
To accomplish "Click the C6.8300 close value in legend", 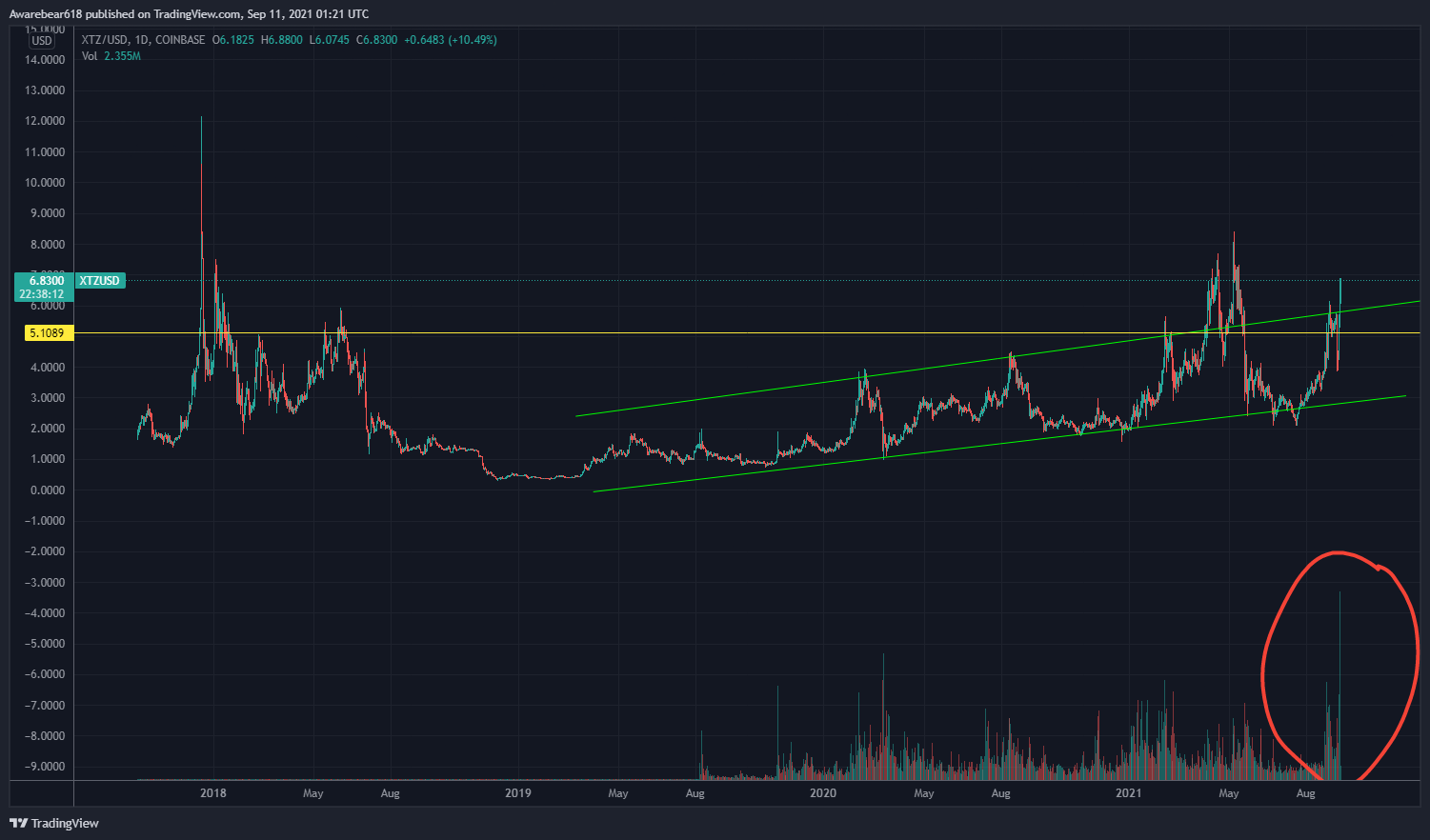I will click(377, 40).
